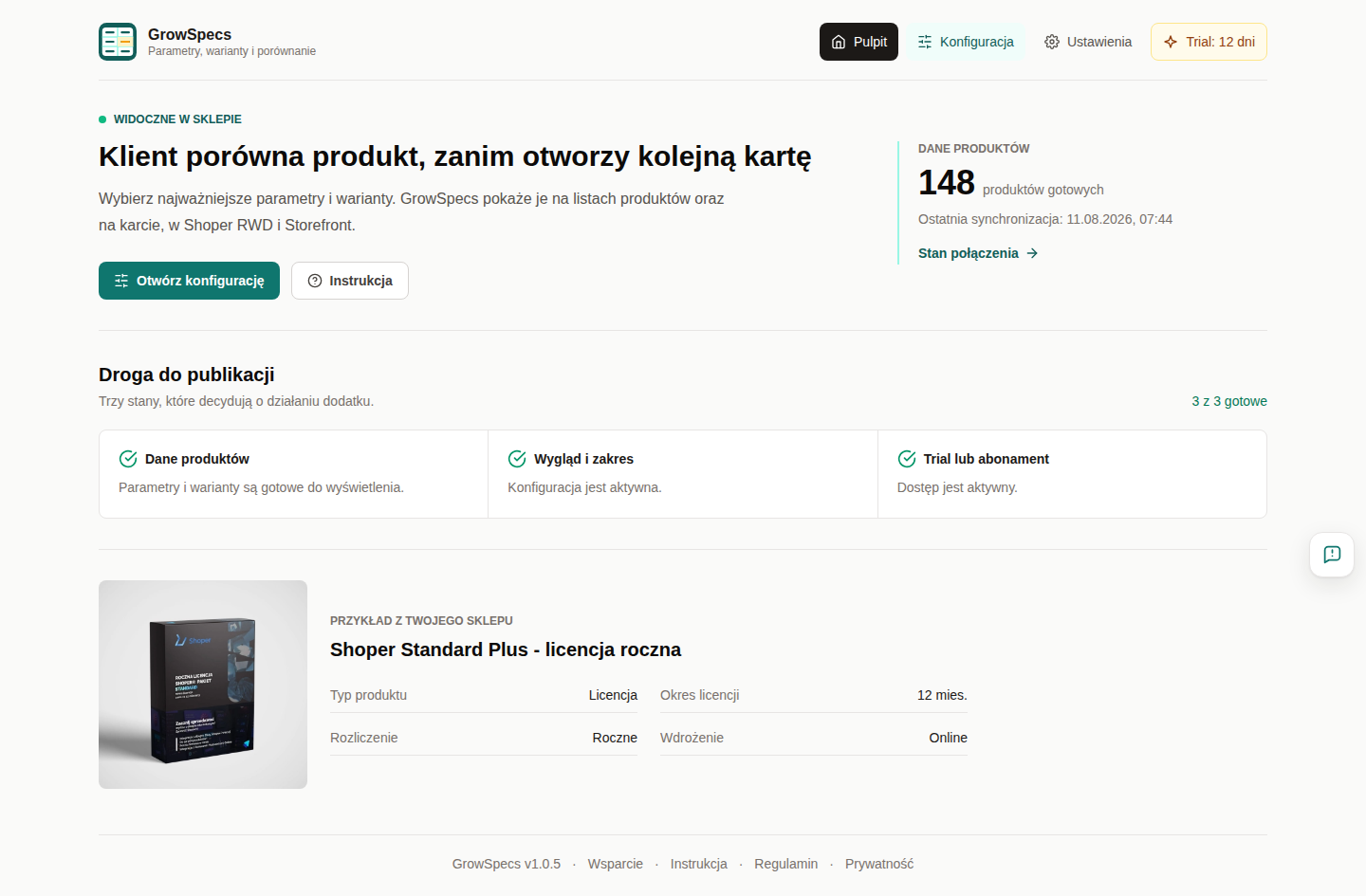Open the Instrukcja button with help icon
The width and height of the screenshot is (1366, 896).
pyautogui.click(x=350, y=281)
